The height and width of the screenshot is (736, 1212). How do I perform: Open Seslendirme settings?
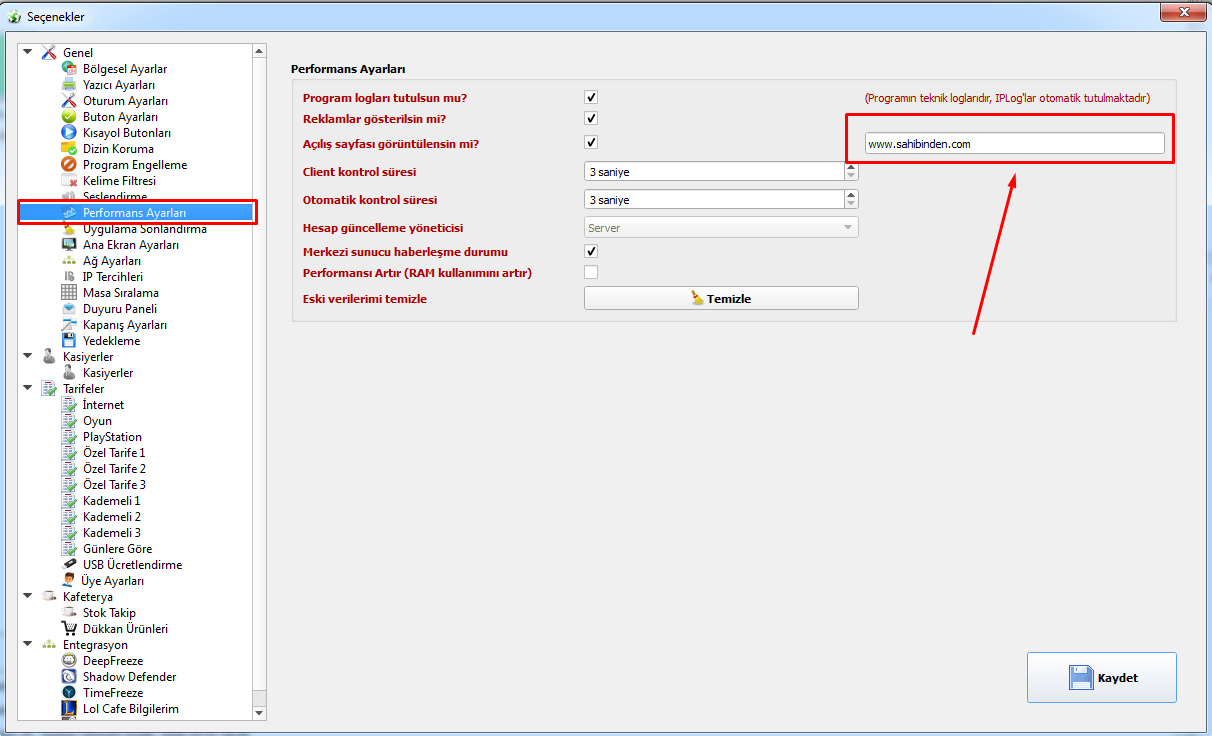(x=115, y=197)
